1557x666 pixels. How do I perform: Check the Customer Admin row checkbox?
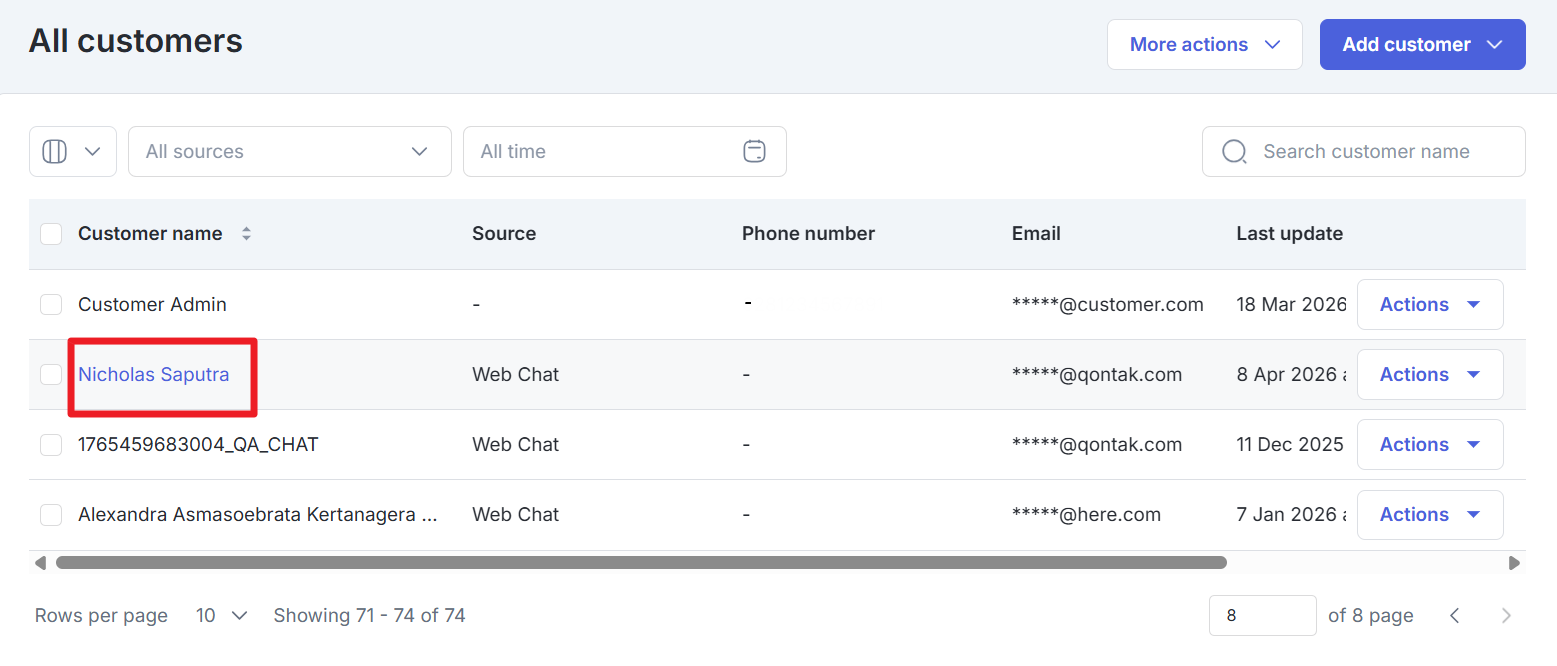point(51,305)
